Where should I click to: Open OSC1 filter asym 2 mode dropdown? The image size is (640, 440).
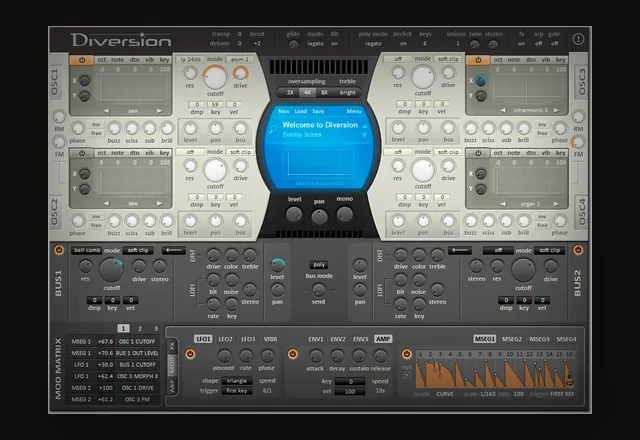pyautogui.click(x=240, y=59)
